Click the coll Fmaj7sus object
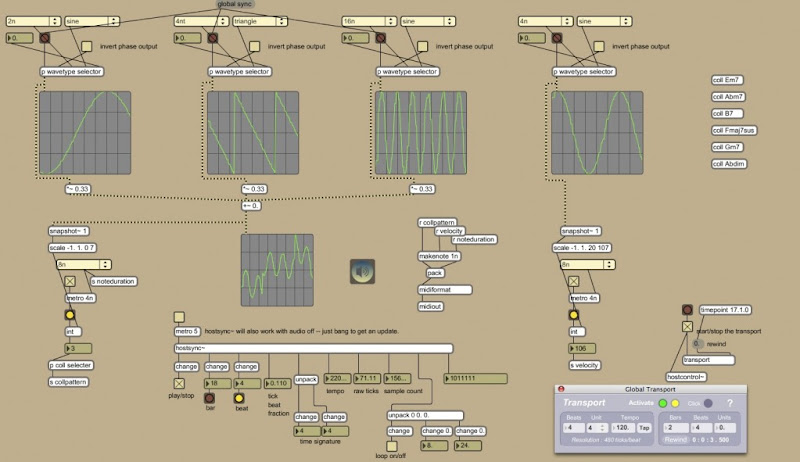Screen dimensions: 800x462 coord(734,131)
